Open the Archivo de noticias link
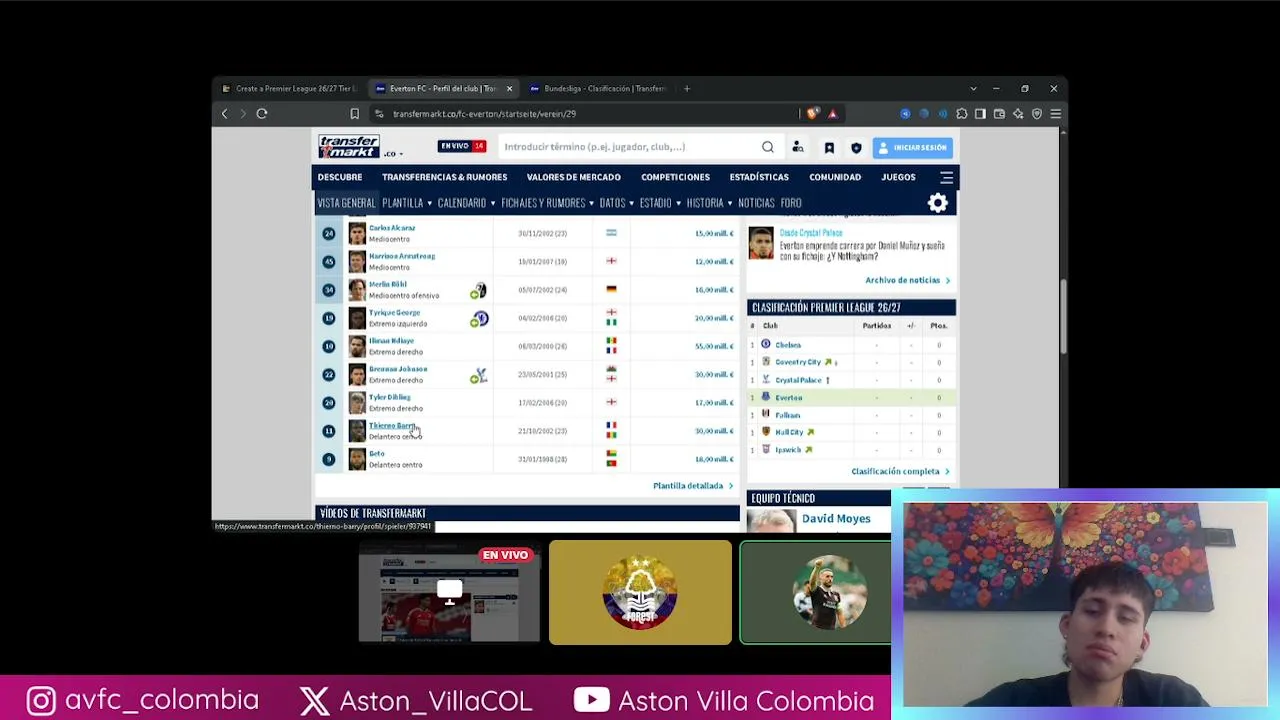Image resolution: width=1280 pixels, height=720 pixels. pyautogui.click(x=907, y=280)
